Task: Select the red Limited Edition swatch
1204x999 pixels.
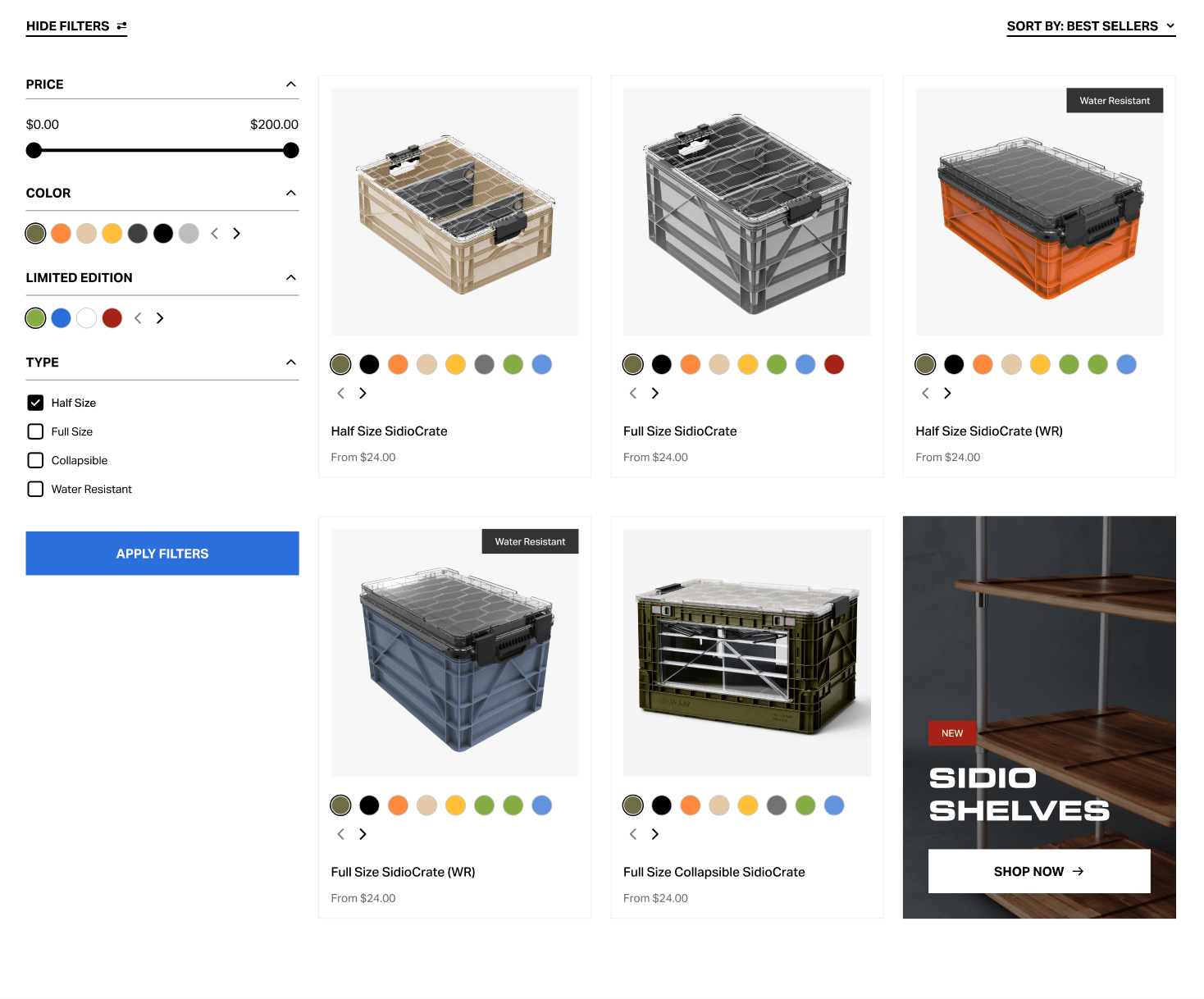Action: (x=112, y=318)
